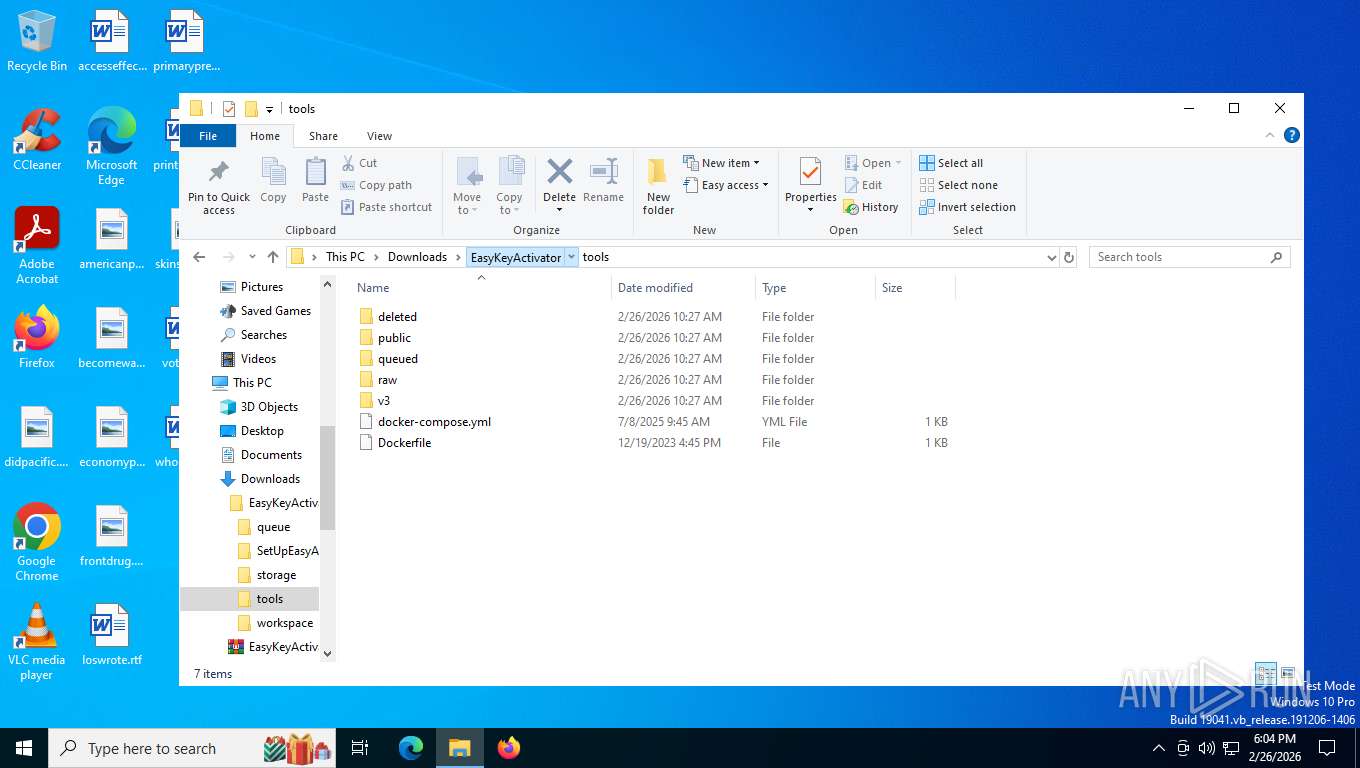
Task: Open file History from ribbon
Action: [x=871, y=207]
